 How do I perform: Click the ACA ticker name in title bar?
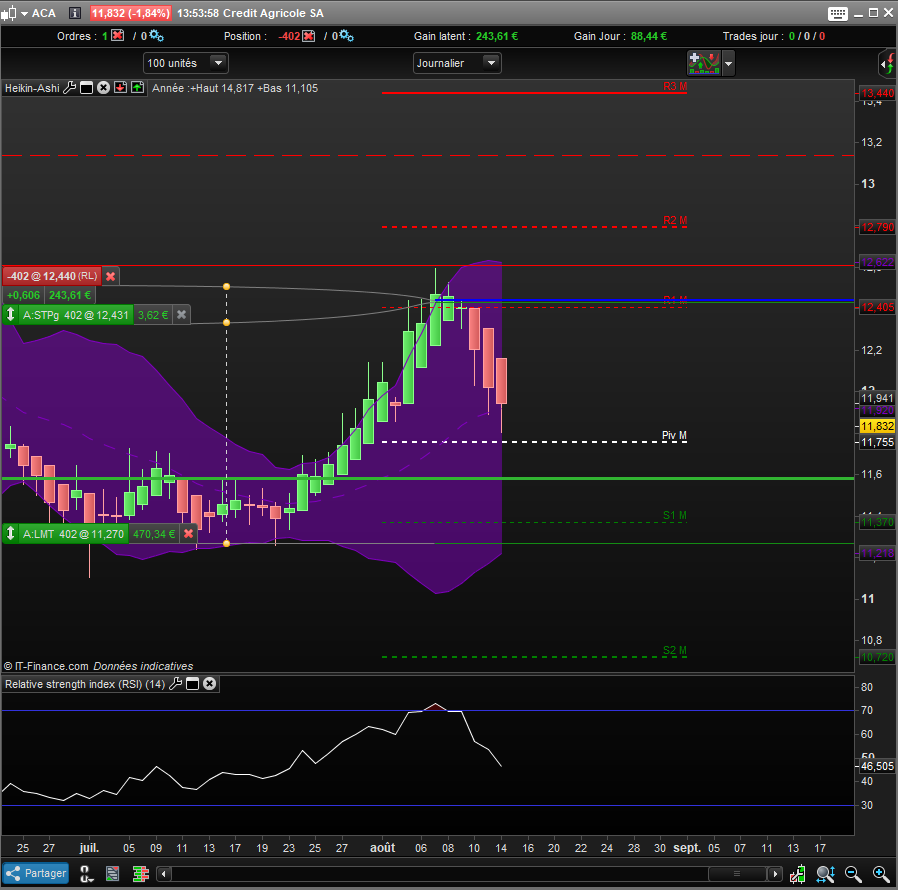coord(44,13)
